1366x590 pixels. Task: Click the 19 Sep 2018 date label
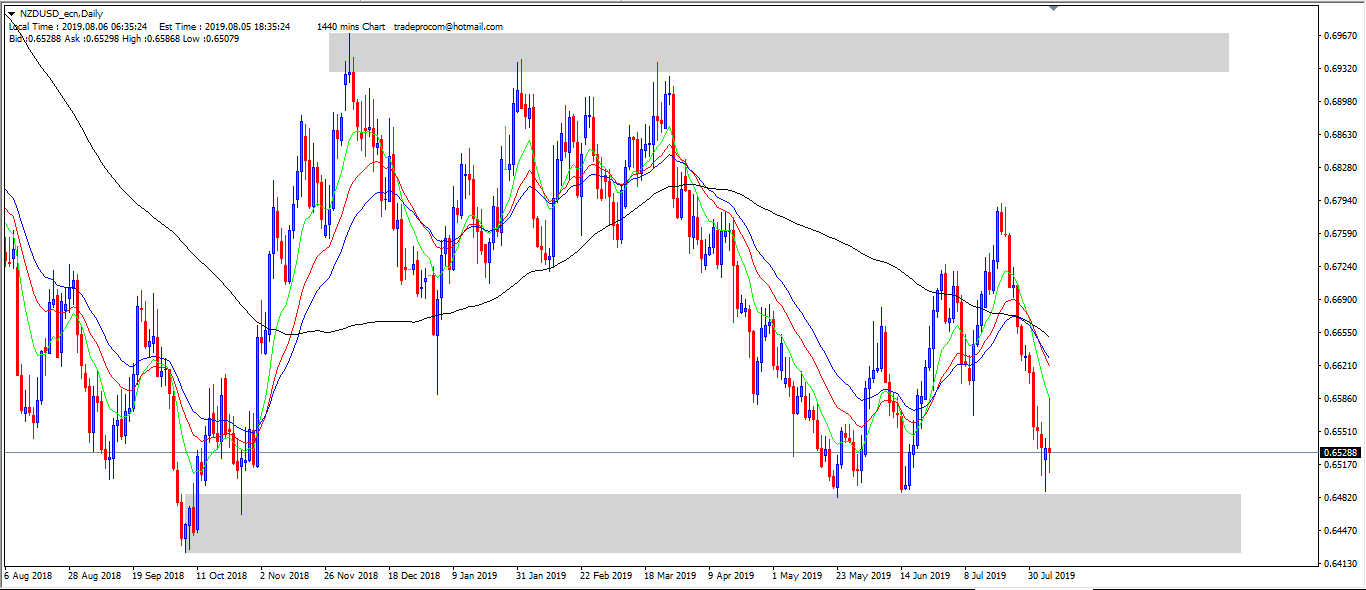coord(157,576)
